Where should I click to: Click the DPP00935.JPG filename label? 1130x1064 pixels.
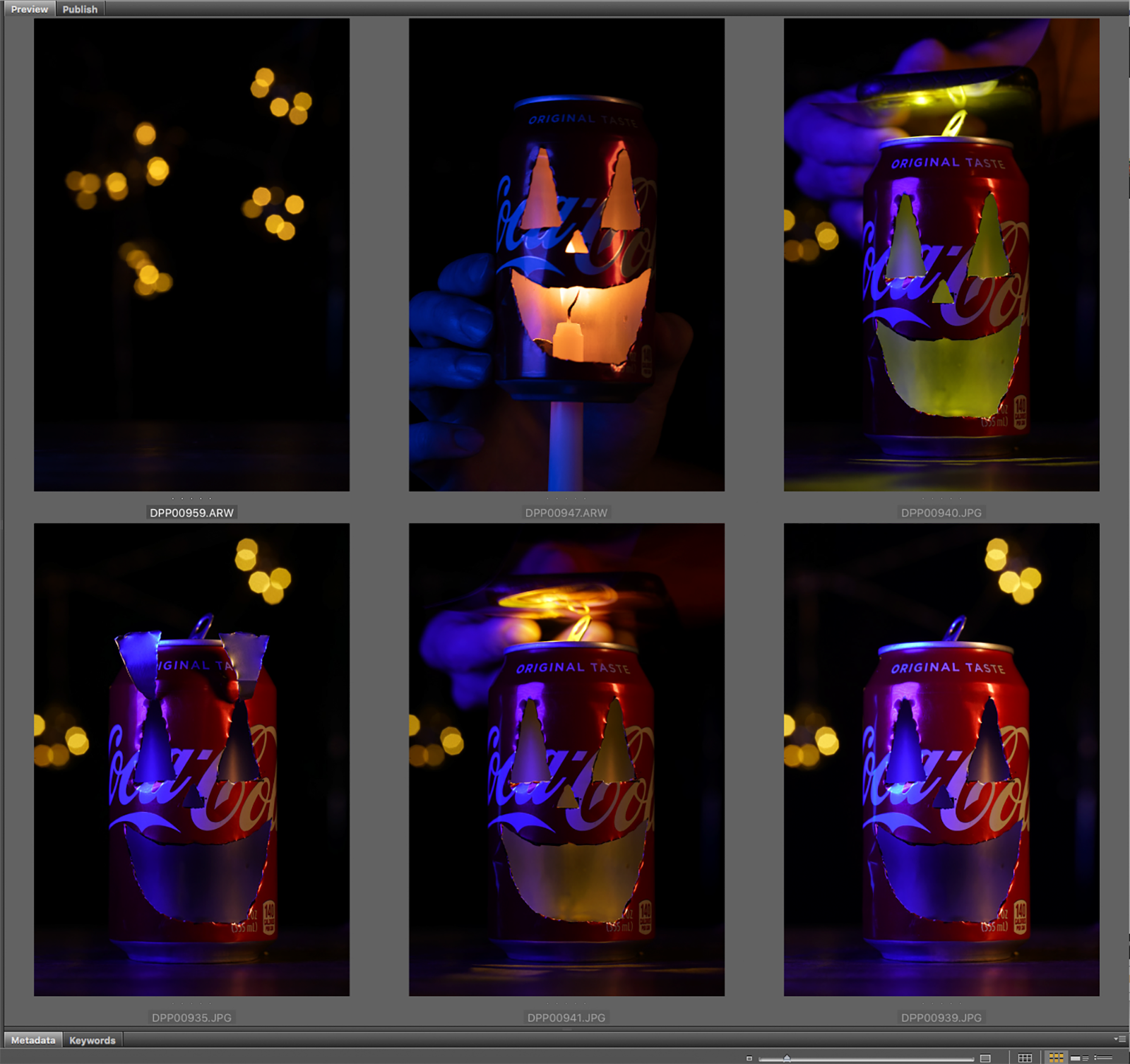point(191,1017)
